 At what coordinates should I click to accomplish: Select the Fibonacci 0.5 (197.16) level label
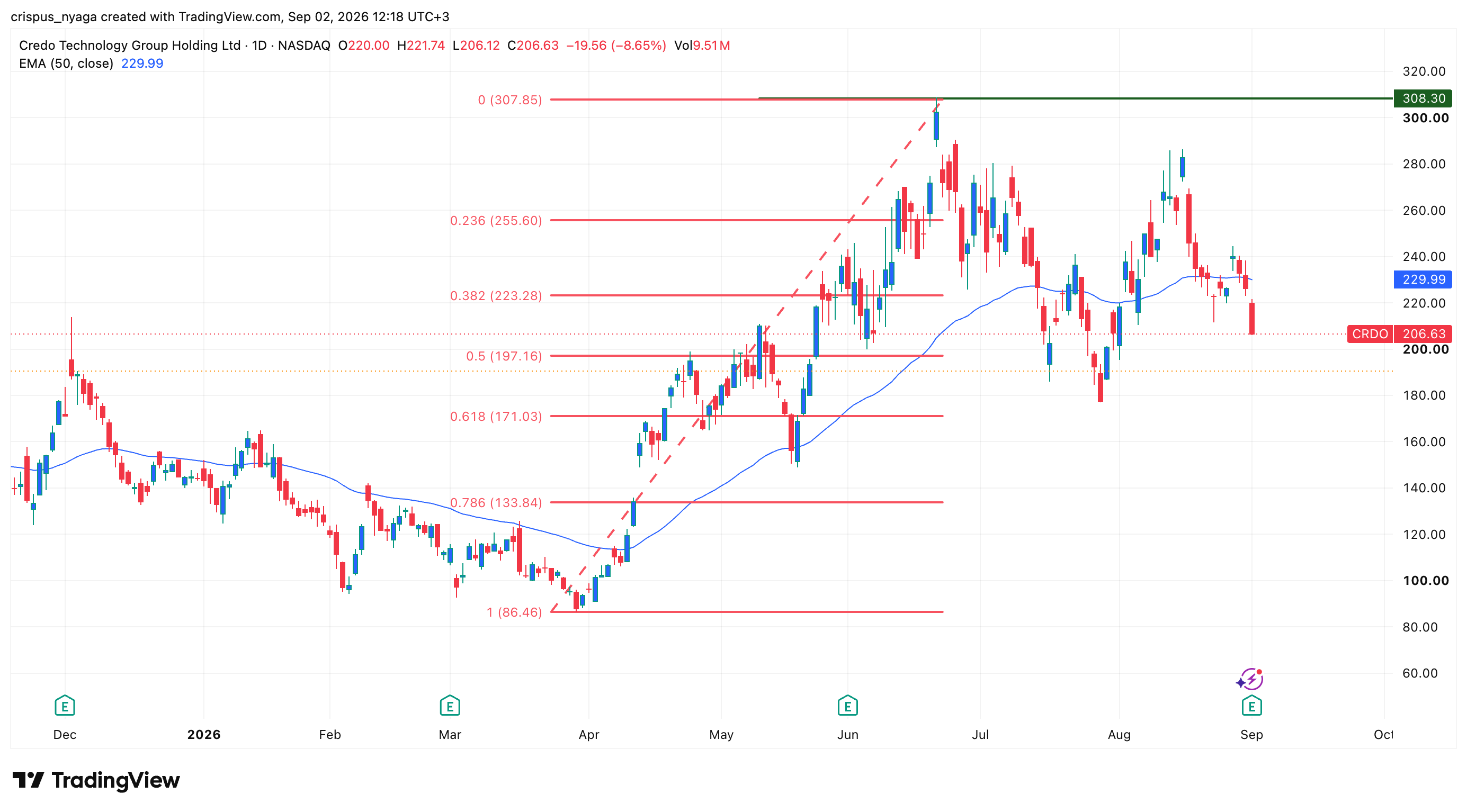coord(504,356)
